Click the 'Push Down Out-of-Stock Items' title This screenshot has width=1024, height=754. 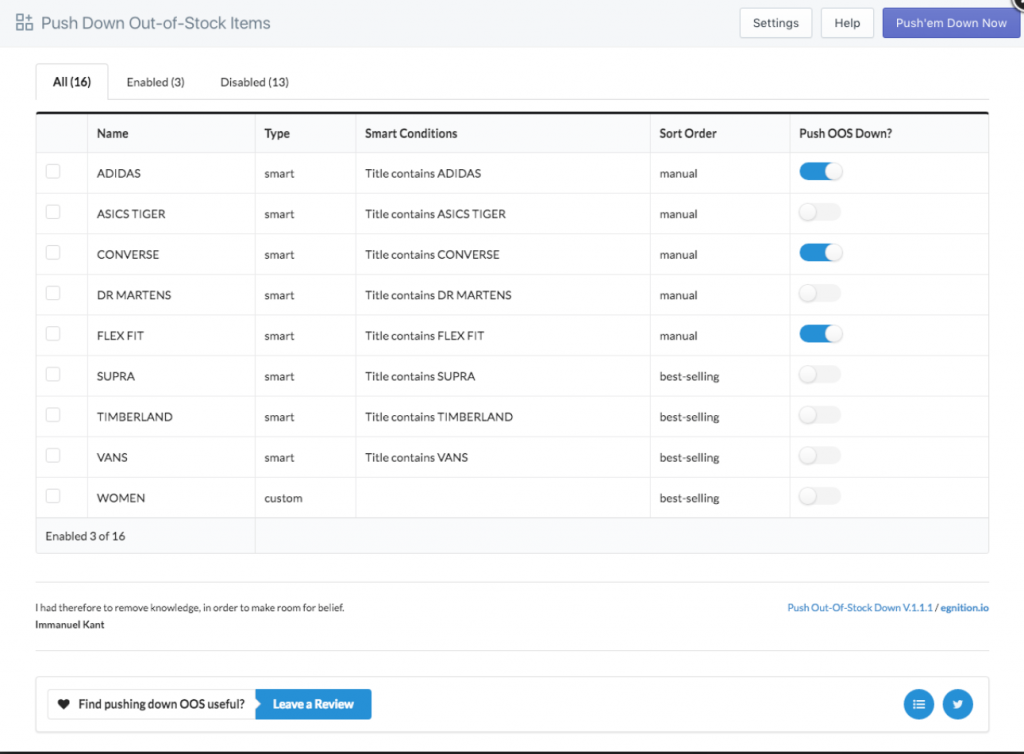click(x=155, y=23)
